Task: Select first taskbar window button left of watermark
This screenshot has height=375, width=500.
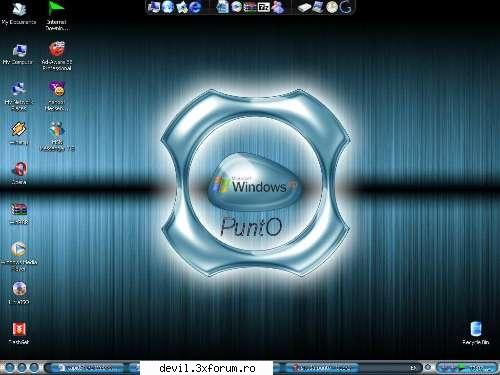Action: tap(86, 368)
